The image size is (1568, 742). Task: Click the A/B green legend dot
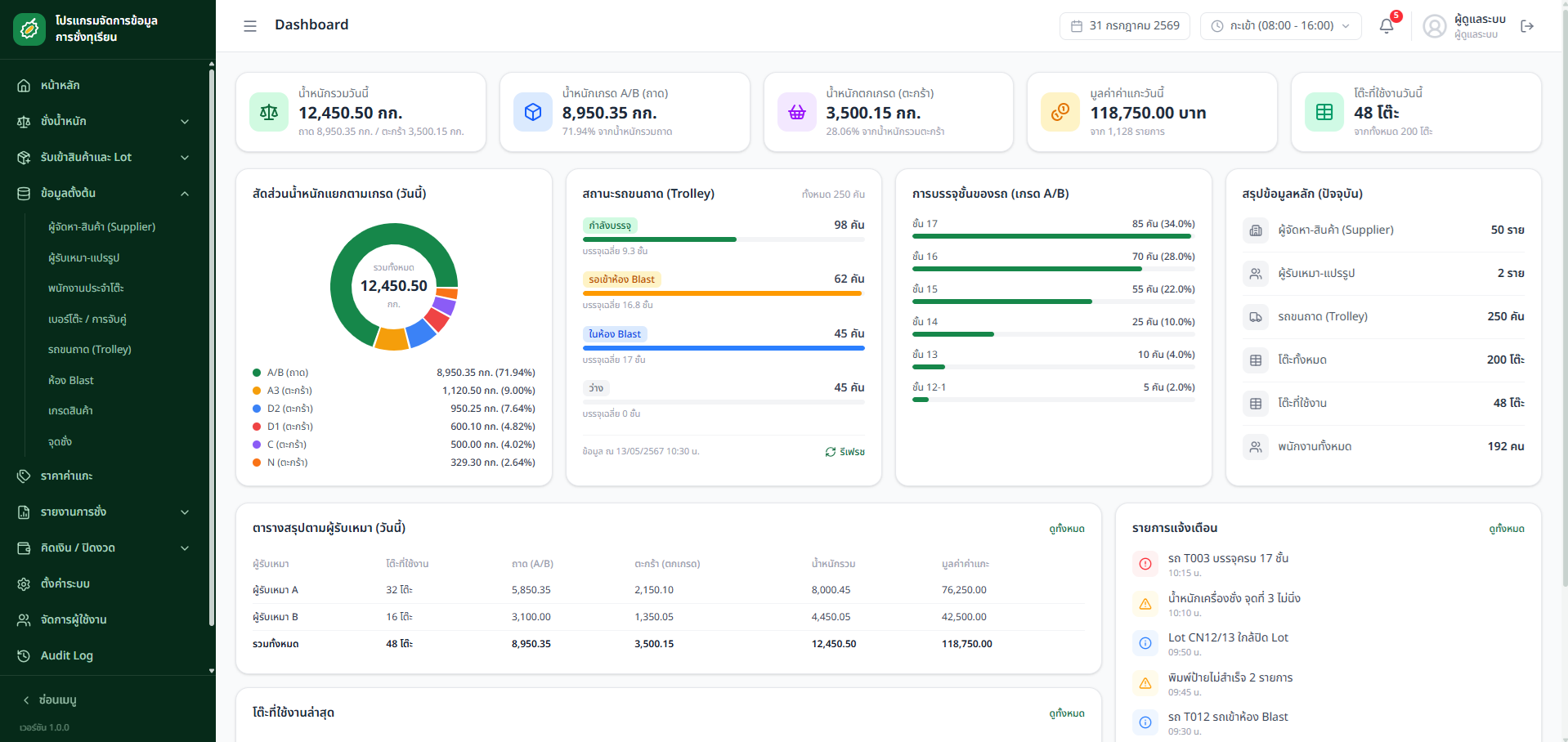257,373
